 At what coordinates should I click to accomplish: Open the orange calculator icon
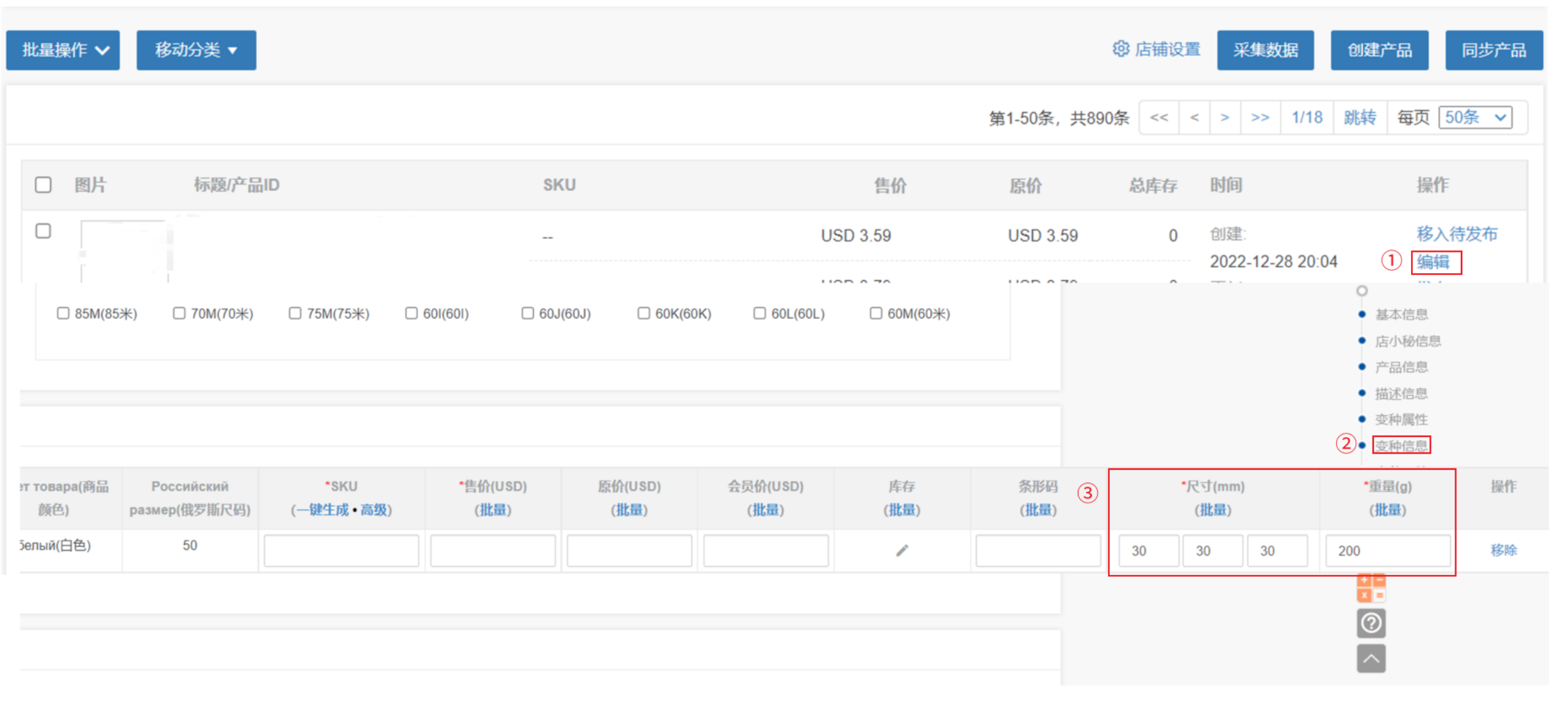1371,588
